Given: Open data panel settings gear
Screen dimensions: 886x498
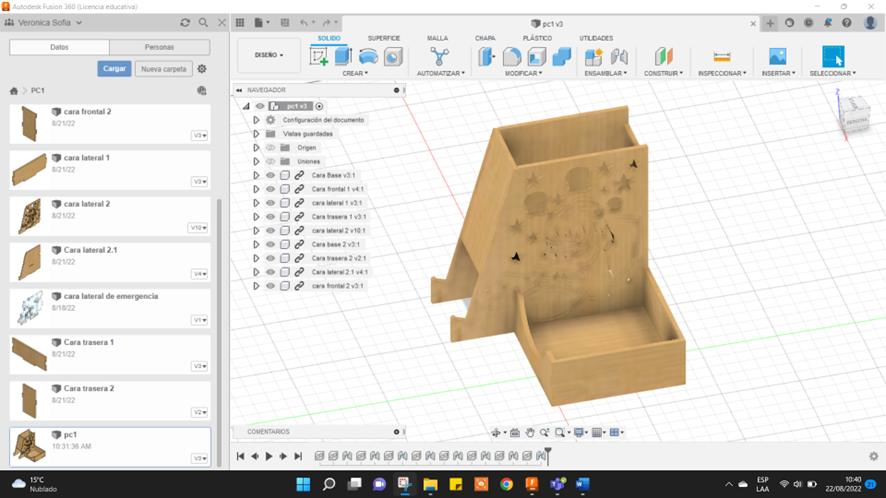Looking at the screenshot, I should tap(202, 69).
